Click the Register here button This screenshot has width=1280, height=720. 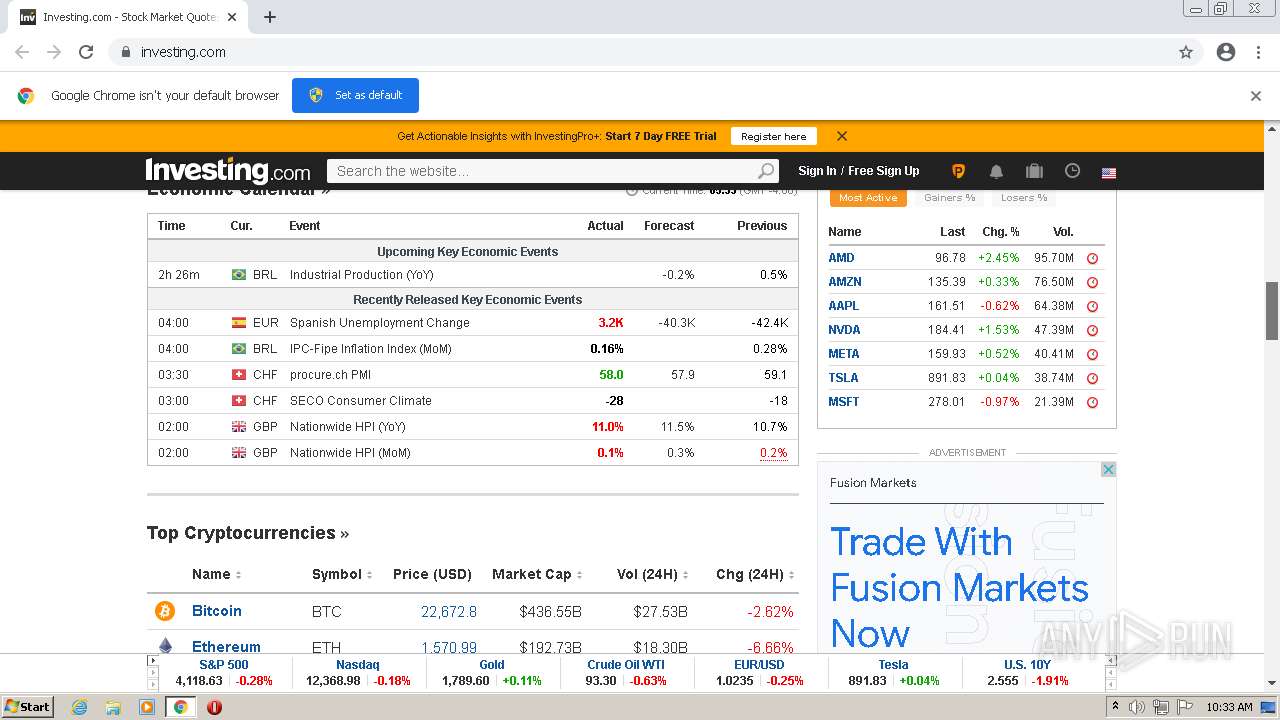(774, 136)
